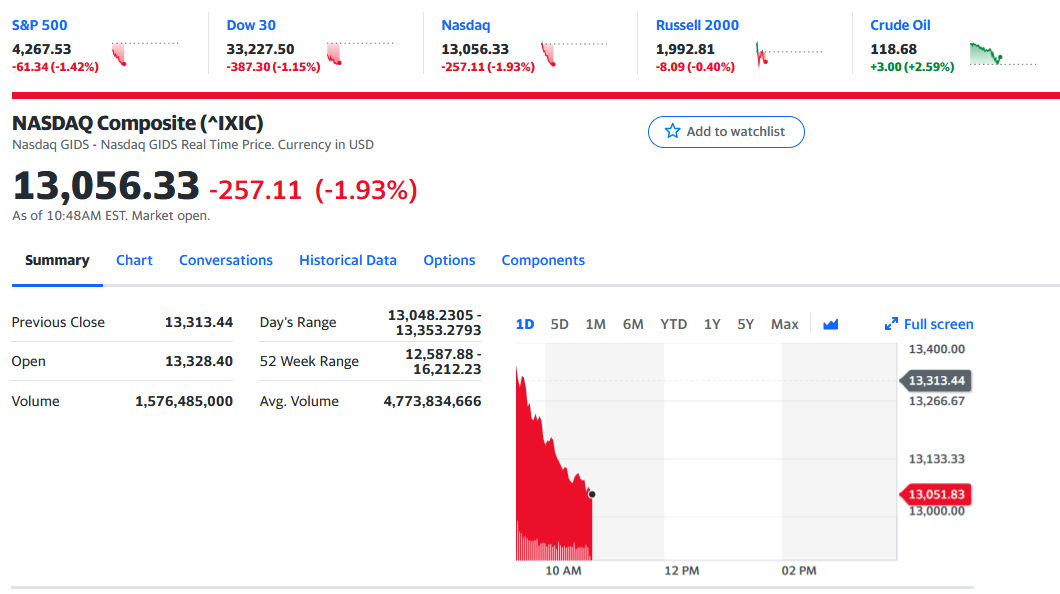Screen dimensions: 1060x594
Task: Click the Crude Oil change +3.00 (+2.59%)
Action: click(912, 67)
